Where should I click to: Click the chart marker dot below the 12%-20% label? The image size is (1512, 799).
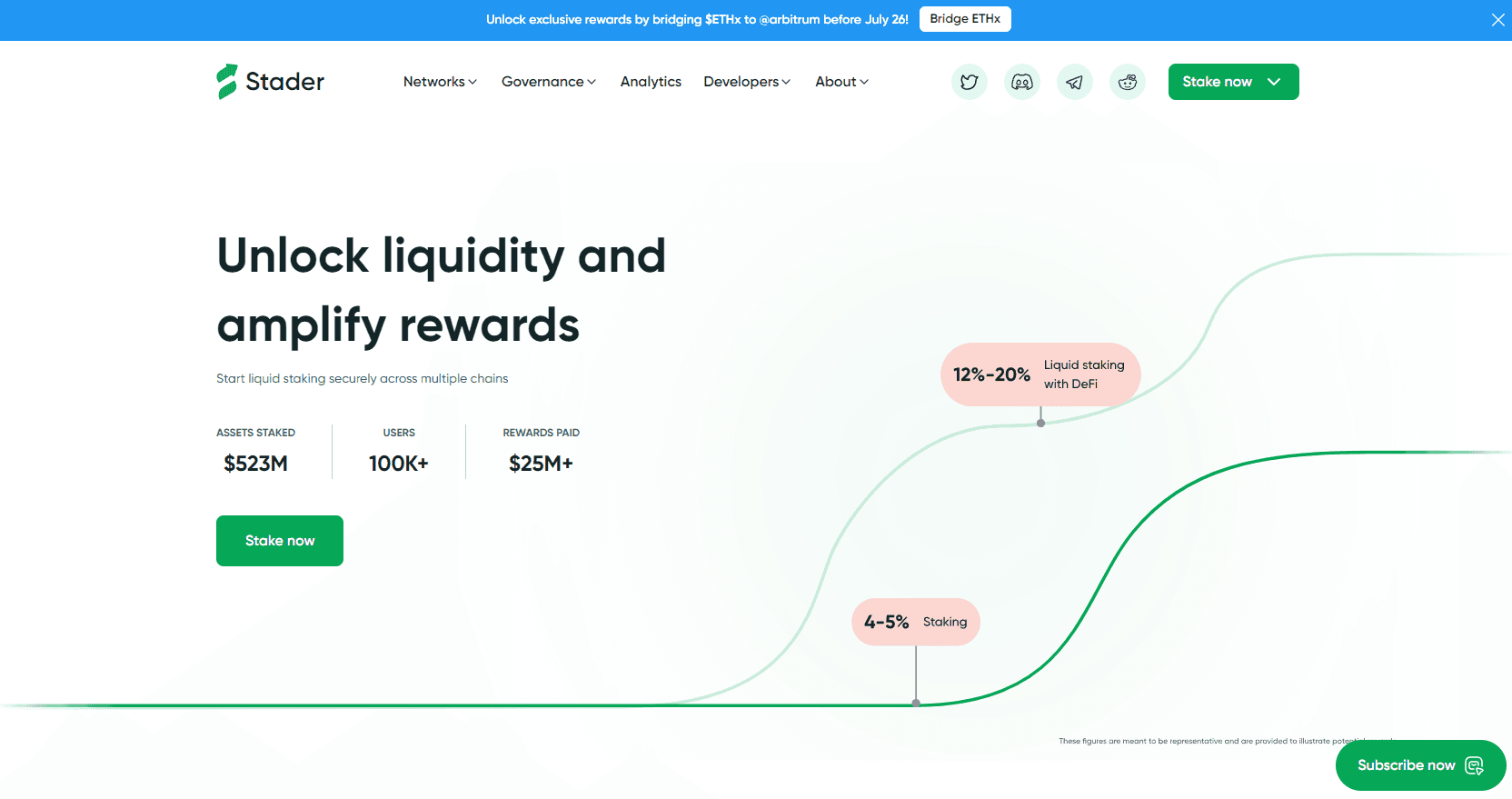tap(1041, 423)
